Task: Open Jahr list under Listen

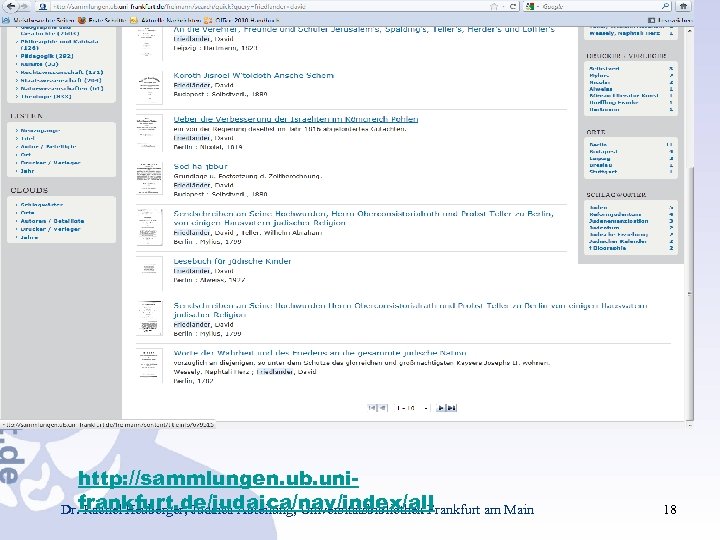Action: click(27, 171)
